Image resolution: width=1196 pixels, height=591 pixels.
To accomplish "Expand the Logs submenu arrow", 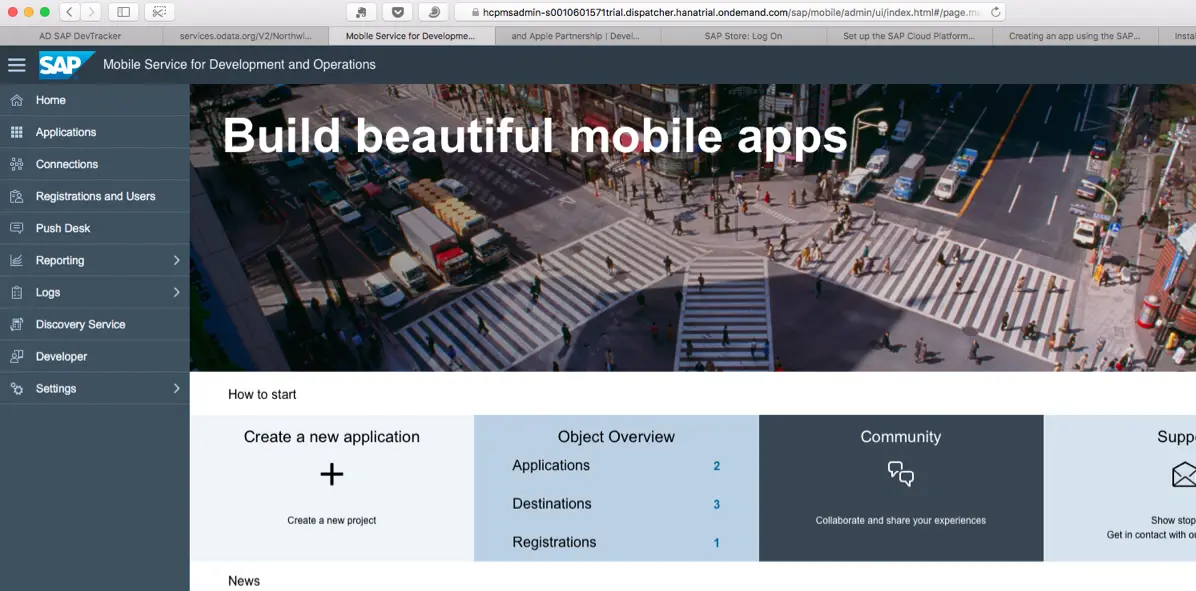I will (x=176, y=292).
